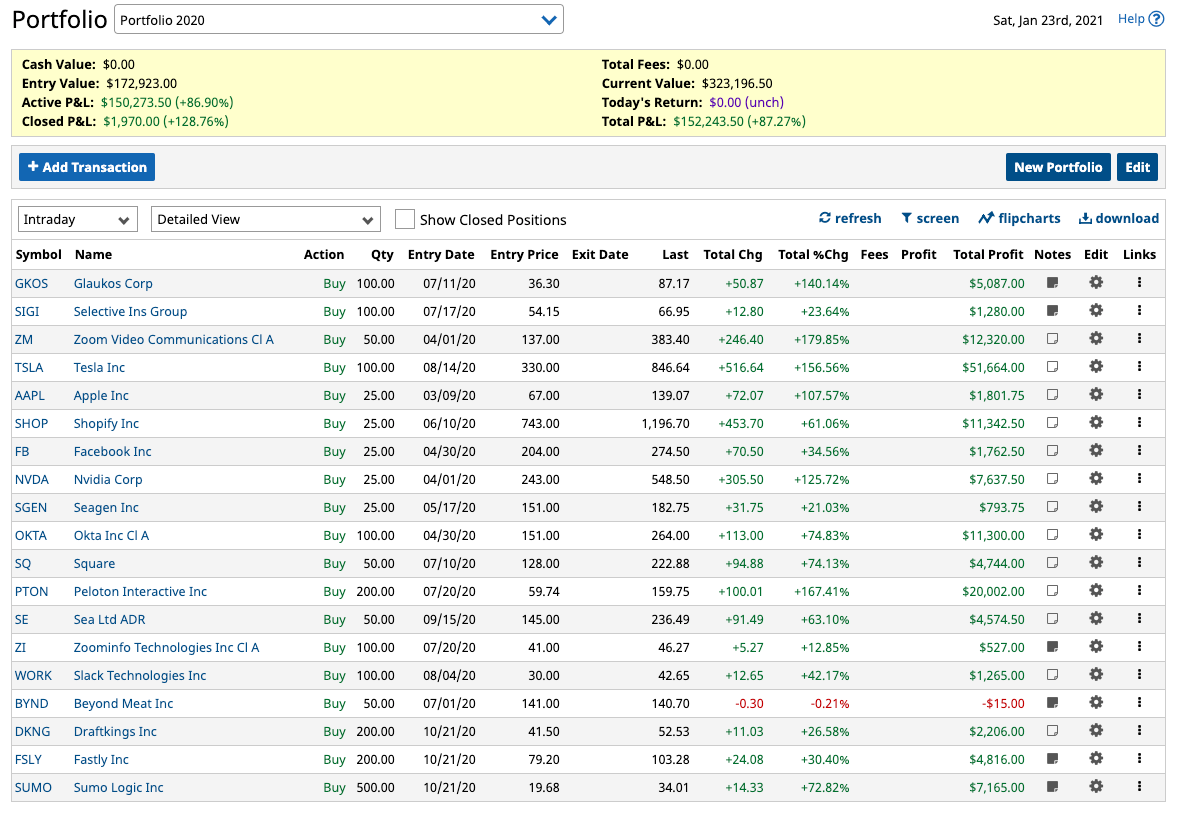This screenshot has width=1193, height=816.
Task: Select Draftkings entry price 41.50
Action: (544, 732)
